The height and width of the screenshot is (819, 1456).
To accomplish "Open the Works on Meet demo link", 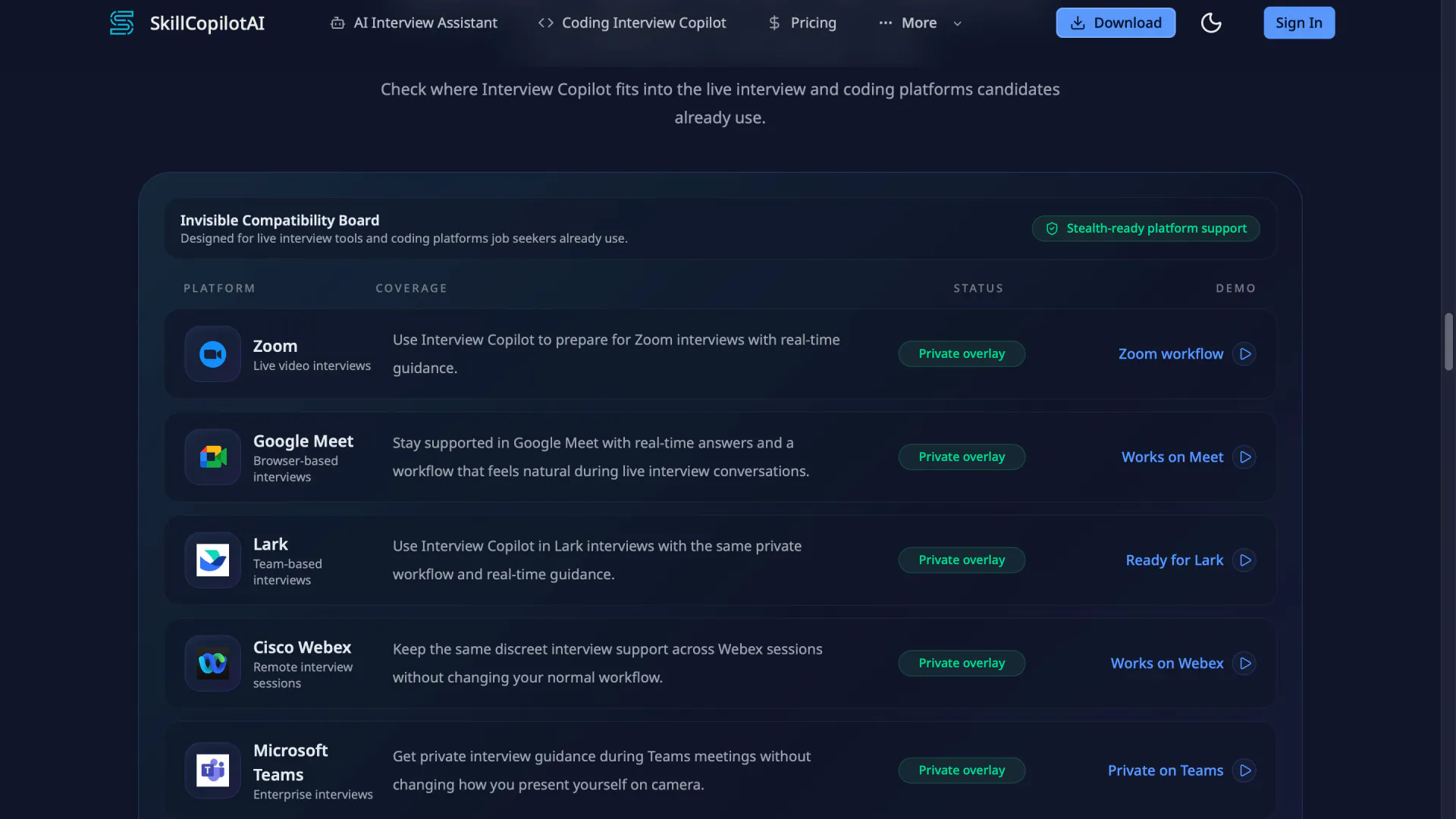I will [x=1172, y=457].
